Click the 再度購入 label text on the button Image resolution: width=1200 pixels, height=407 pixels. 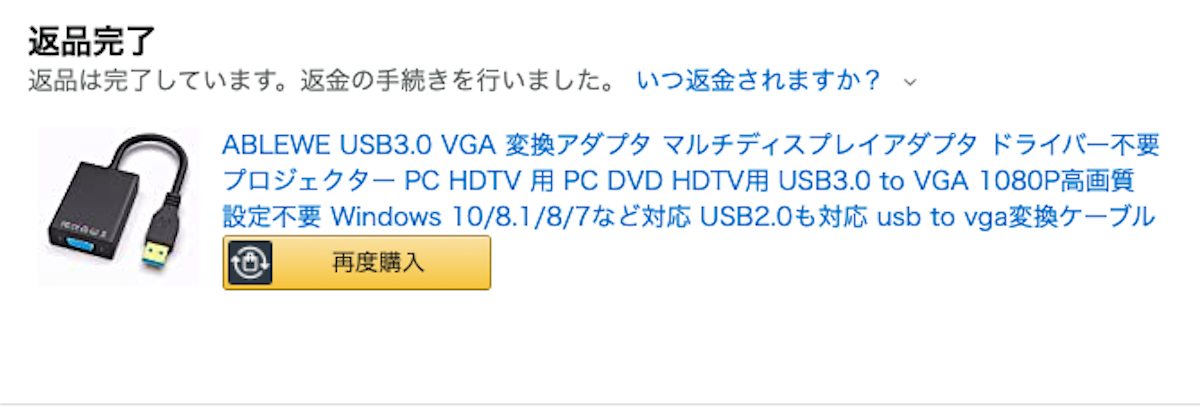point(378,263)
